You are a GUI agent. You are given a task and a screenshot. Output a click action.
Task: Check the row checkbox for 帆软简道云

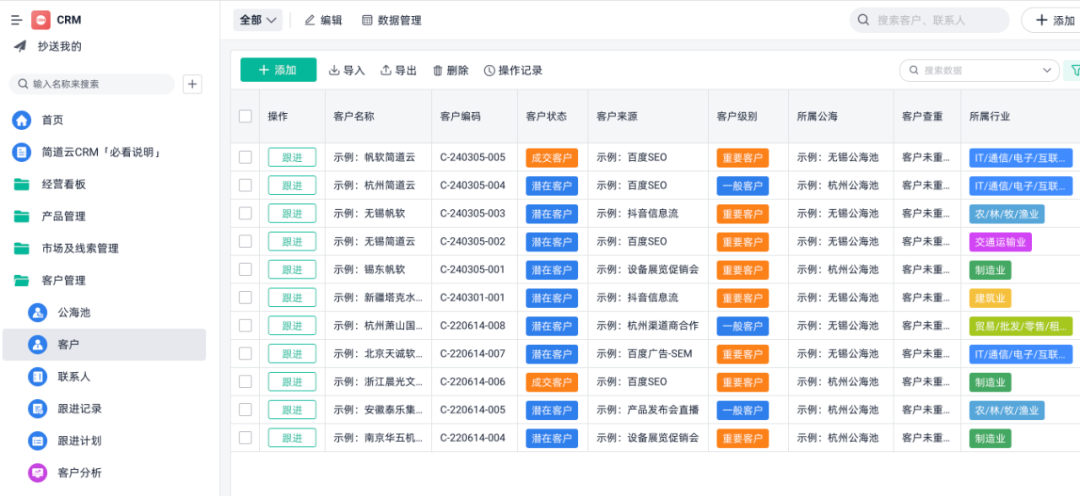[245, 157]
